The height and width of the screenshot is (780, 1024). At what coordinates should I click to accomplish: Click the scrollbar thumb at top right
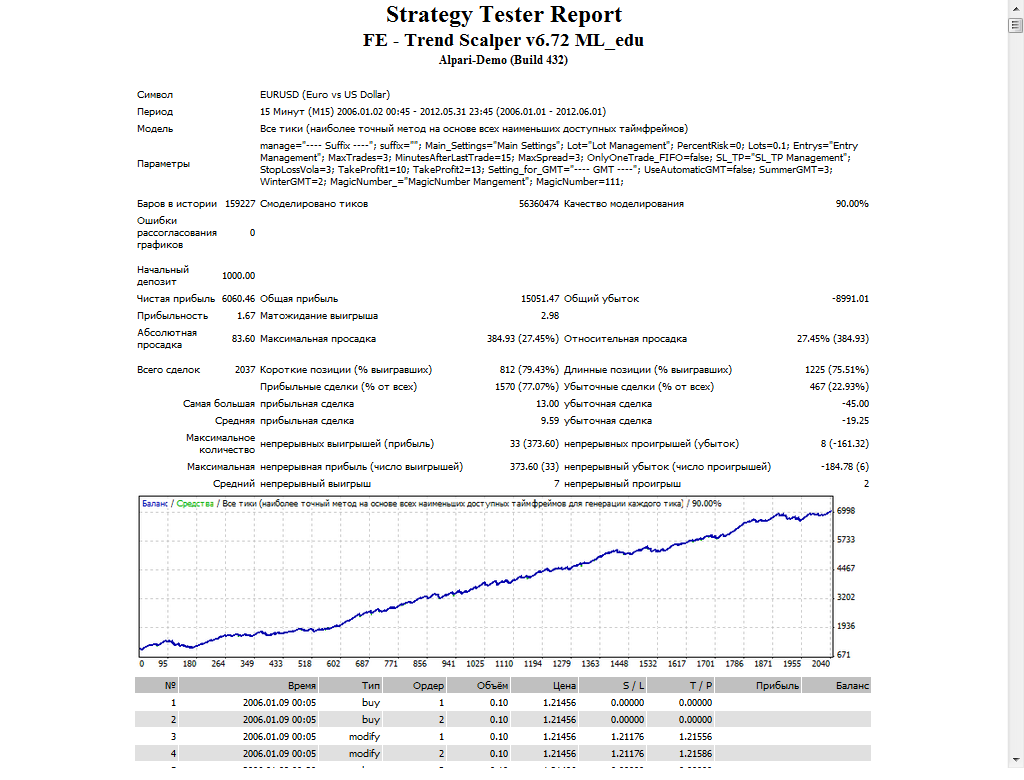(x=1015, y=25)
